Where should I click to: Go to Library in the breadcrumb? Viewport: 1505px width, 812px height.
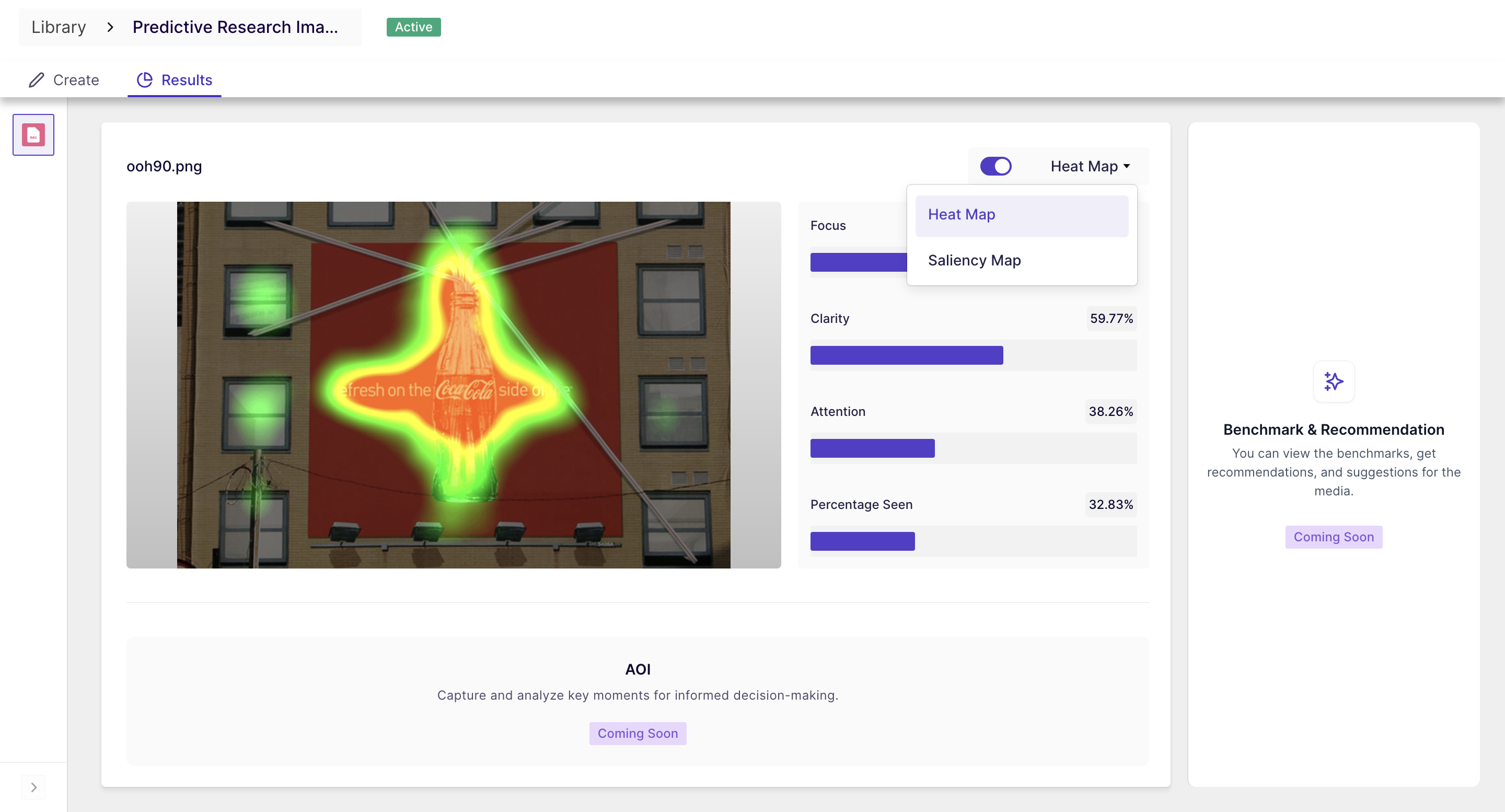click(59, 28)
